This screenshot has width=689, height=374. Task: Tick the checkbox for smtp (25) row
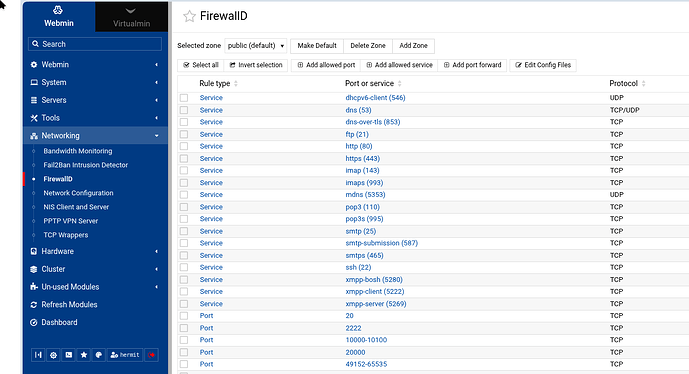184,231
